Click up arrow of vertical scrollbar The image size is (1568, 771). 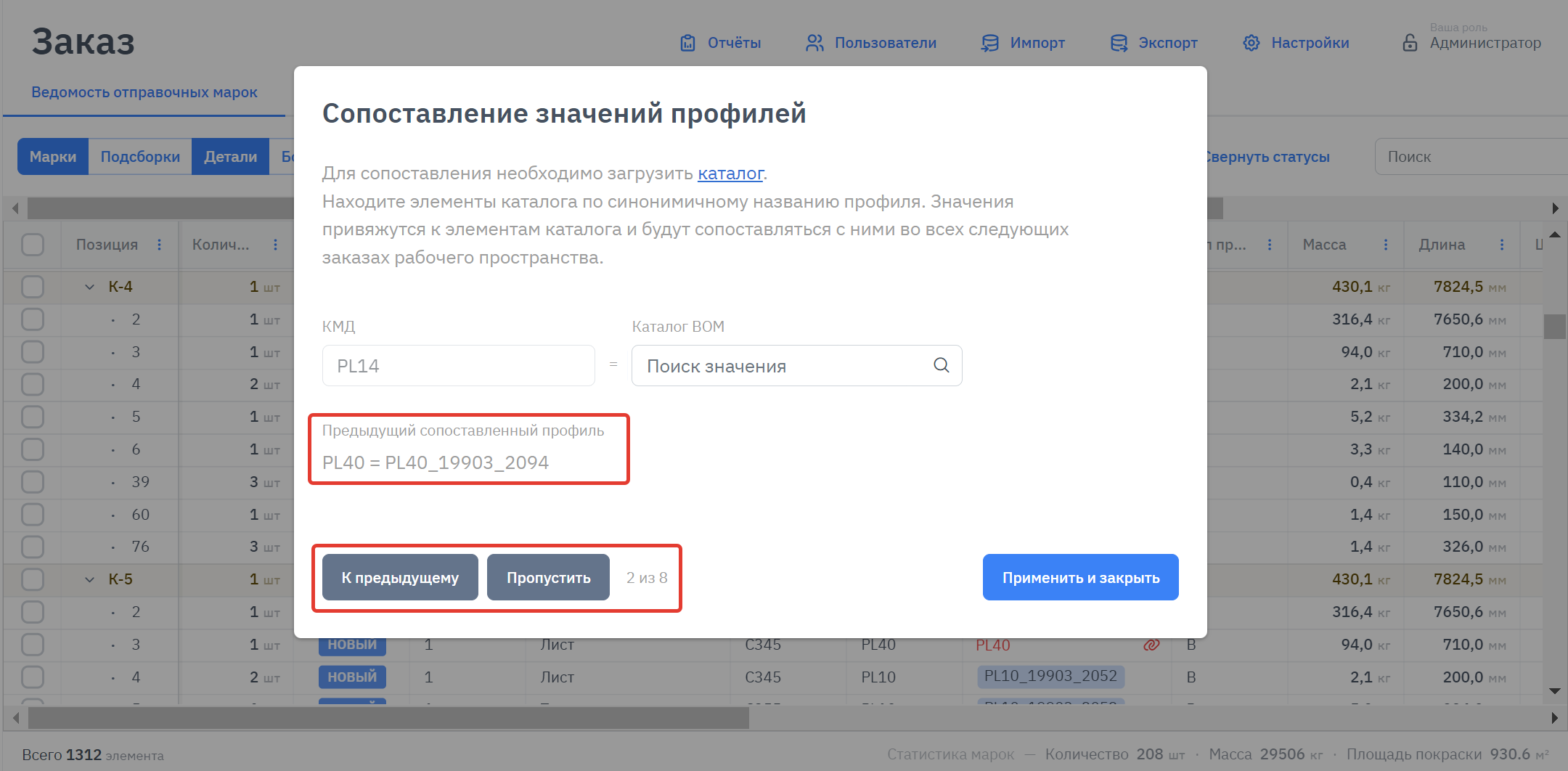pos(1555,234)
